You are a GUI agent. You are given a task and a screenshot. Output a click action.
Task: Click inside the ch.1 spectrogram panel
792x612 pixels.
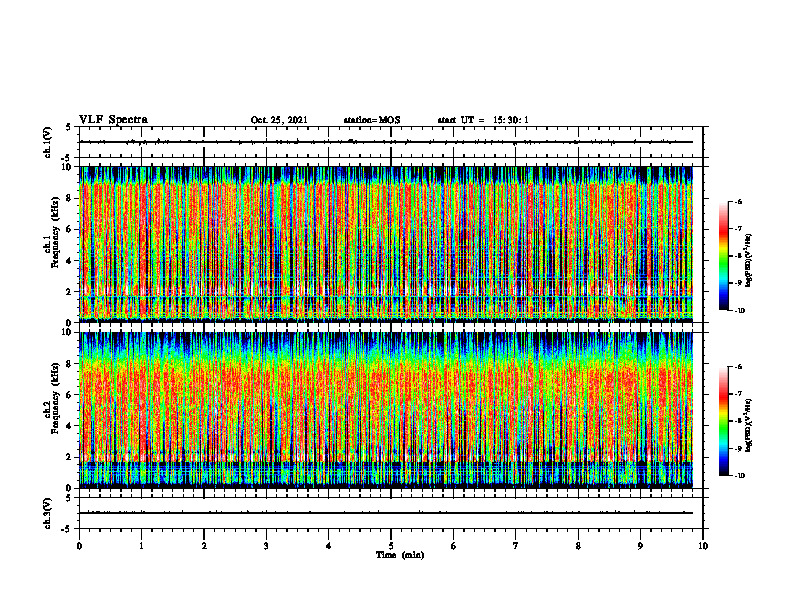[x=386, y=244]
